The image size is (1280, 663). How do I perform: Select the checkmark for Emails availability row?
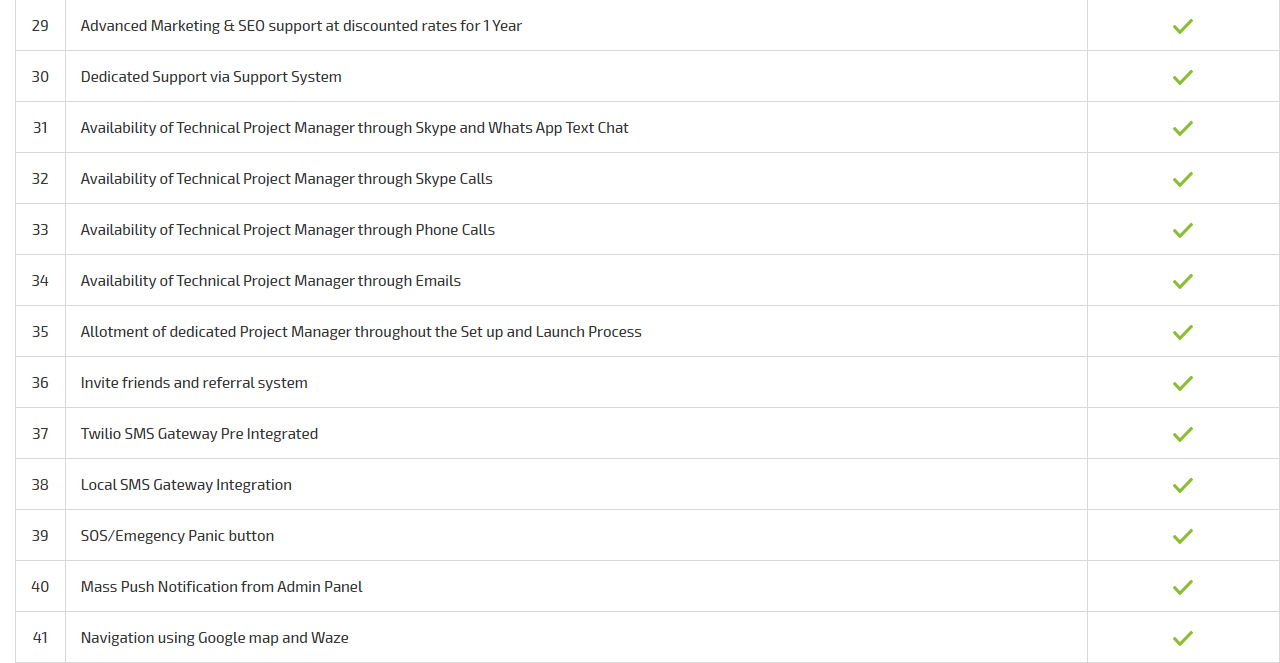pyautogui.click(x=1183, y=281)
